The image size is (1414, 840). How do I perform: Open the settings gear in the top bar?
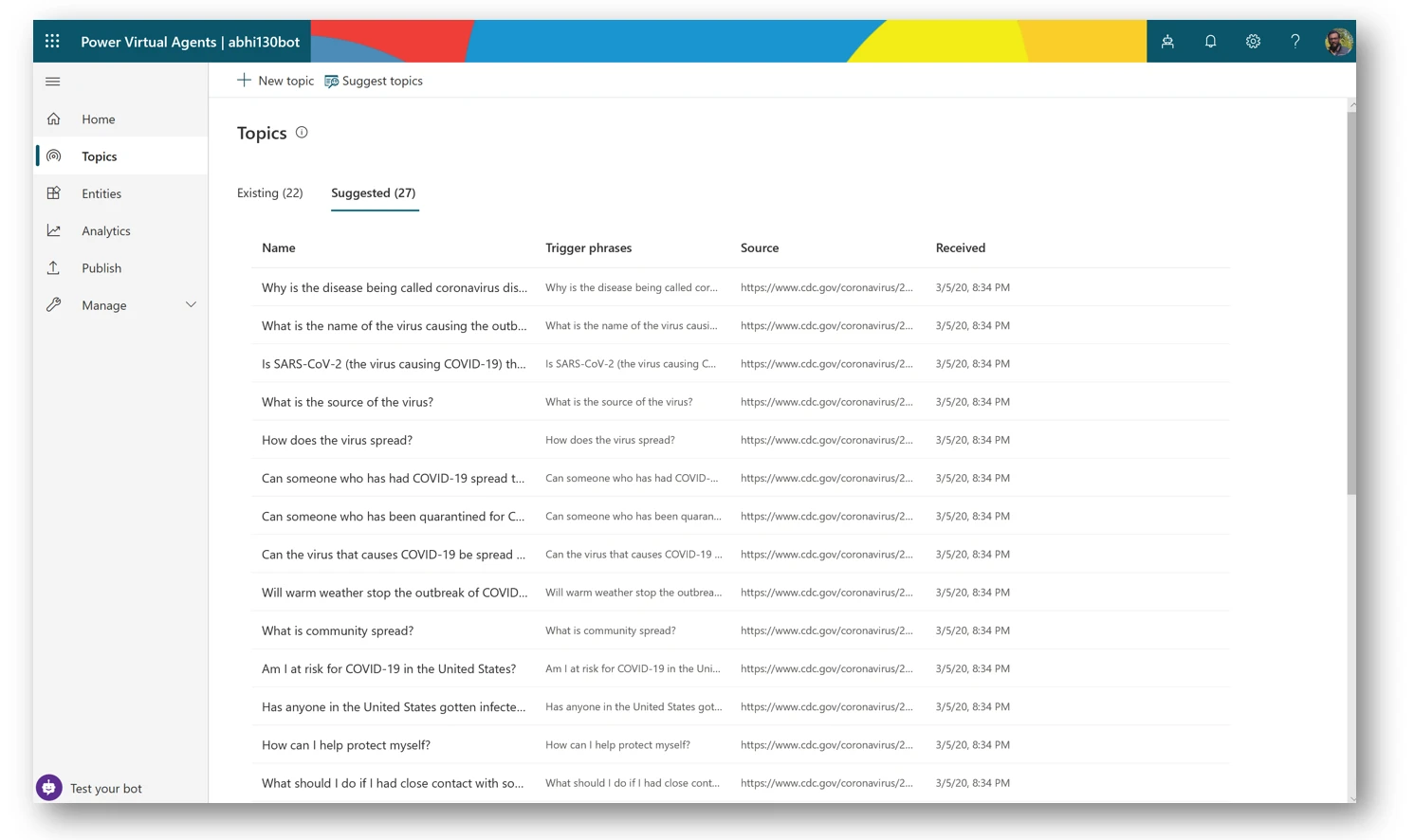tap(1253, 41)
